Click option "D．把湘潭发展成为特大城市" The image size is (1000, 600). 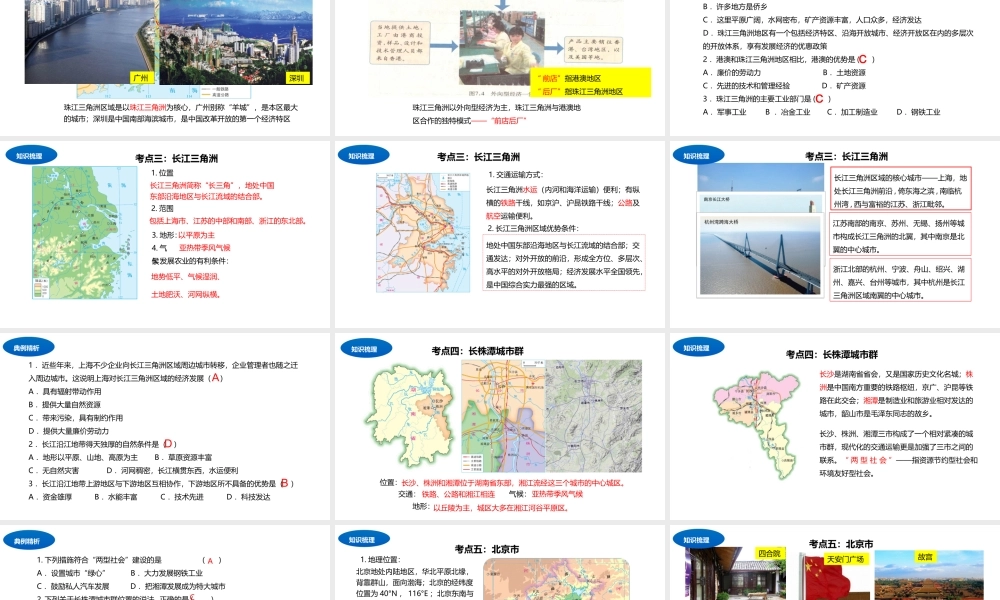coord(177,586)
